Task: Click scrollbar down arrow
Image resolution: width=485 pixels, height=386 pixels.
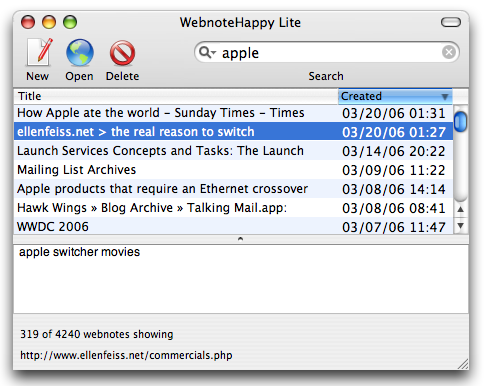Action: 461,226
